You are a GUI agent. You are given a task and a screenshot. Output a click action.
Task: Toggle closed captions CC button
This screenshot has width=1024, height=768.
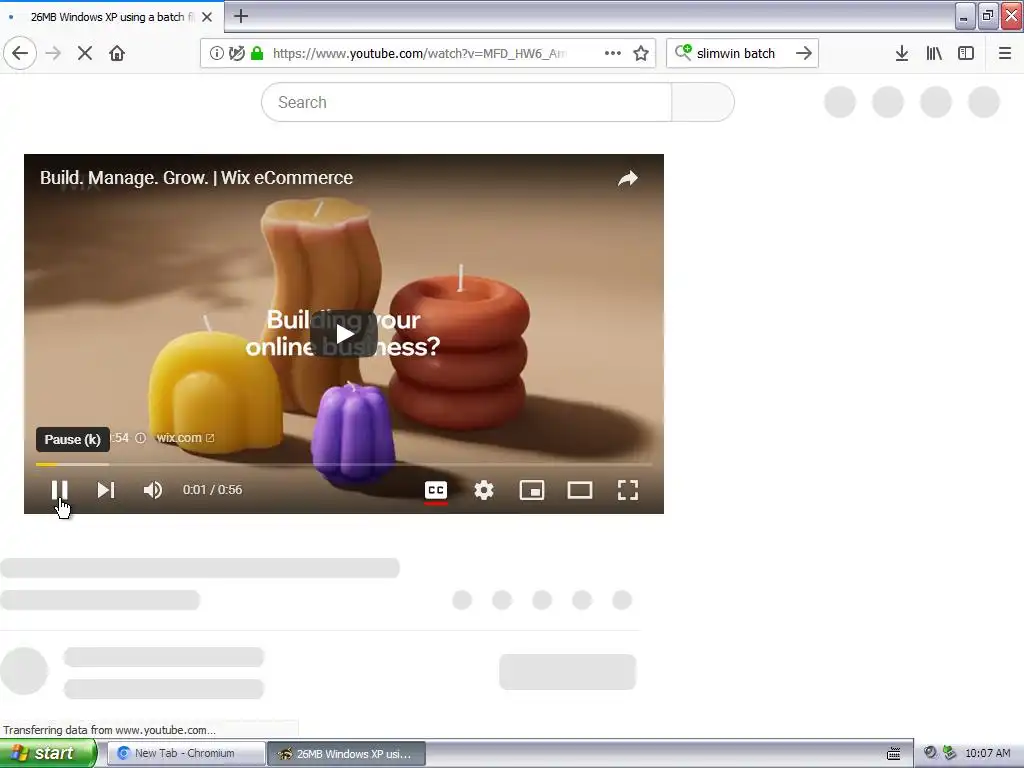436,490
